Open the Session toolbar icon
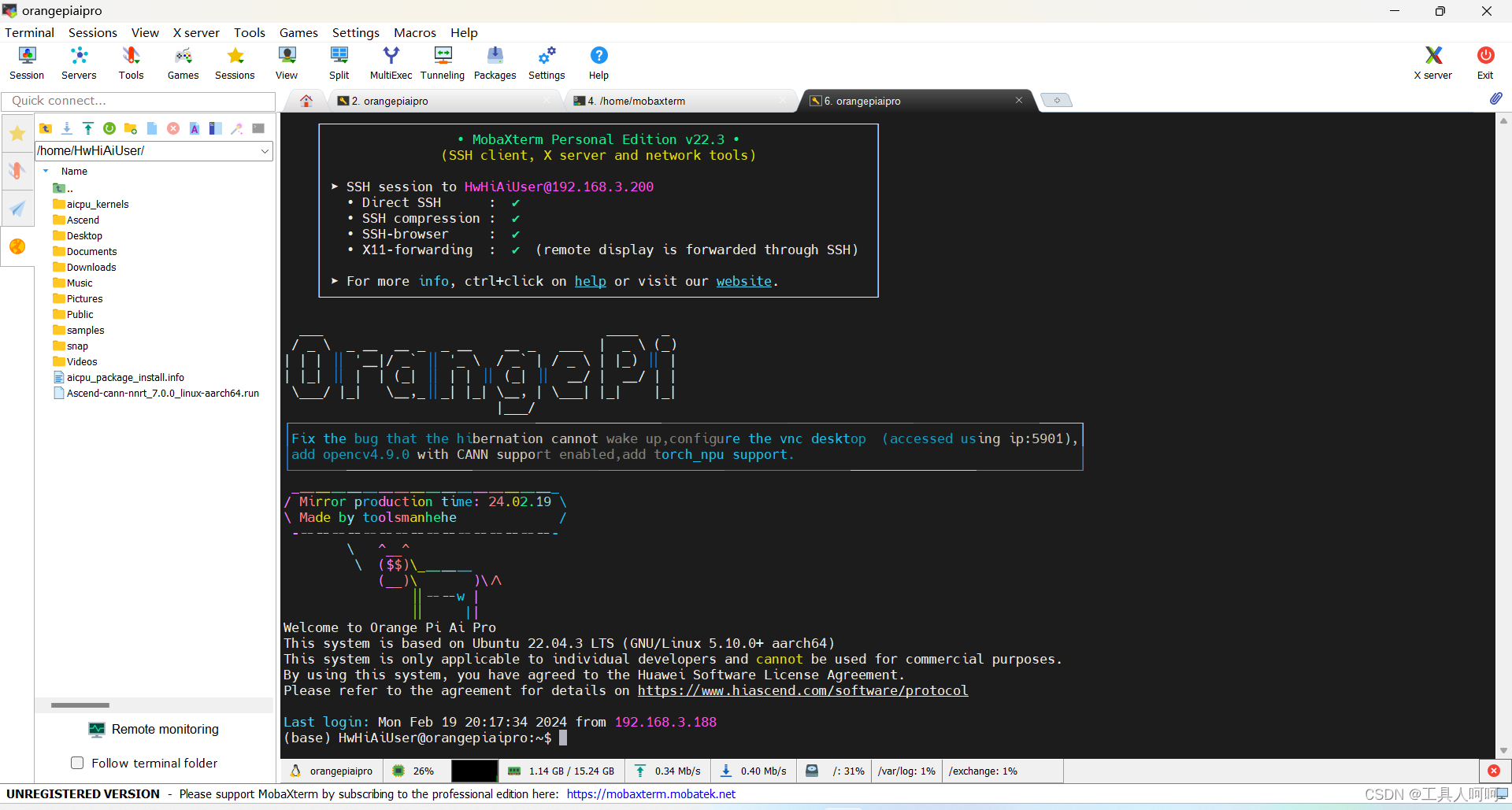Viewport: 1512px width, 810px height. coord(27,63)
